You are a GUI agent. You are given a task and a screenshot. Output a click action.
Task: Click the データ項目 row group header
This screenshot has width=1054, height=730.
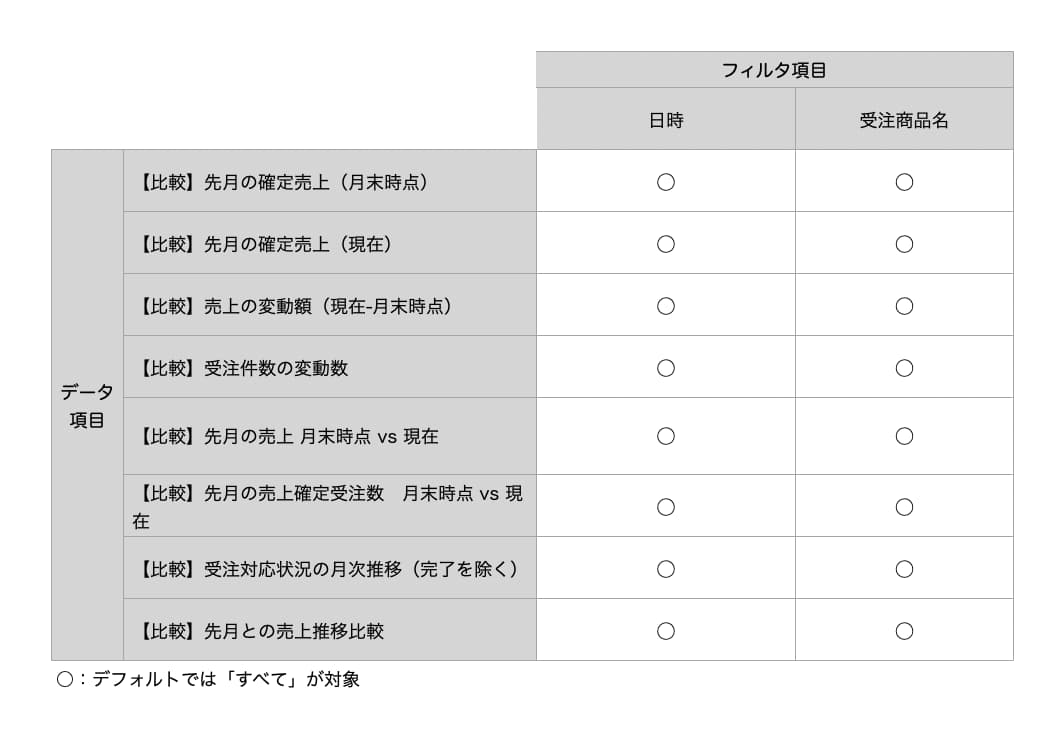tap(87, 405)
